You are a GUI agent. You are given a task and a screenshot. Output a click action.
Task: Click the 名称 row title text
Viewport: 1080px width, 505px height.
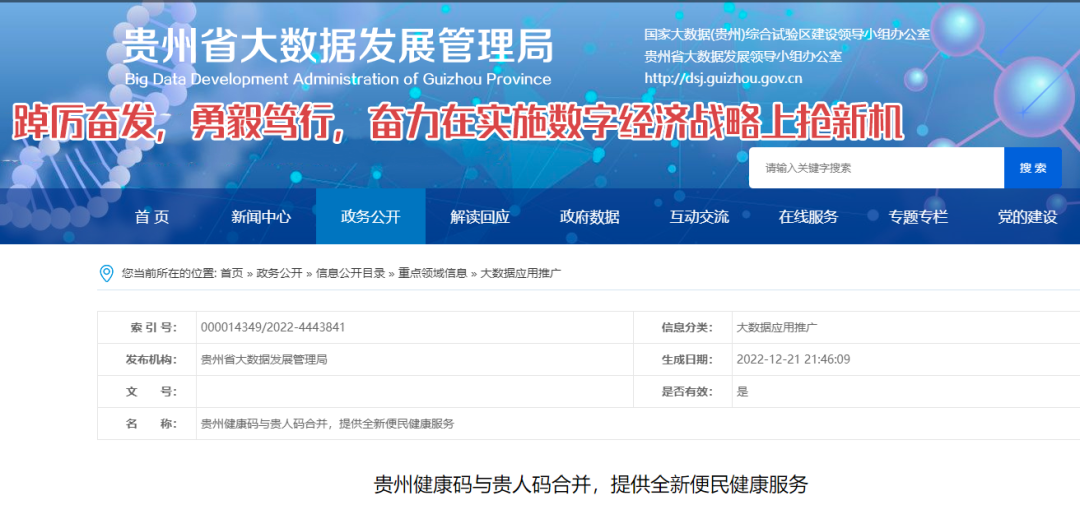[327, 424]
